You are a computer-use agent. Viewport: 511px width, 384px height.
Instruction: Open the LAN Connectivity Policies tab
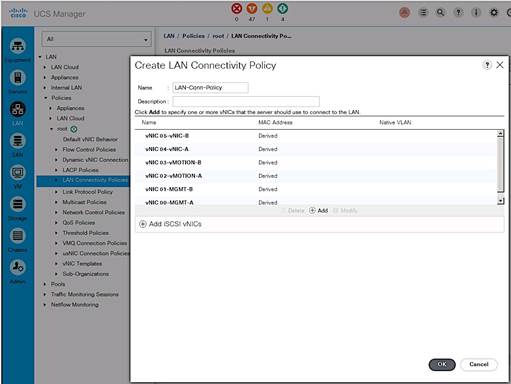coord(200,51)
